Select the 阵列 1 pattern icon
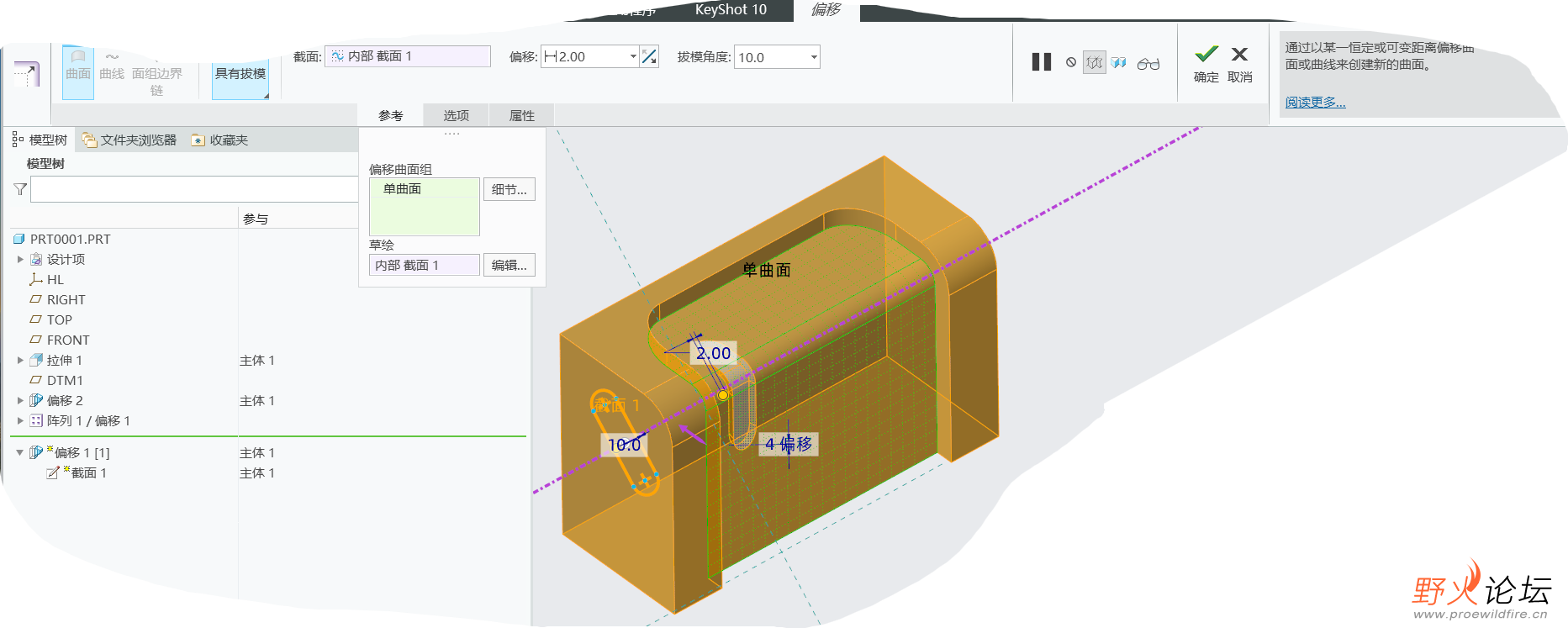 [36, 420]
